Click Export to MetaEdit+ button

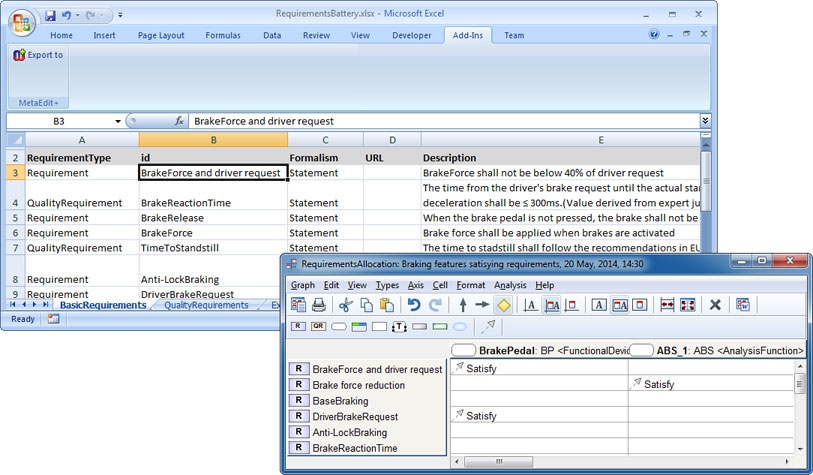38,55
